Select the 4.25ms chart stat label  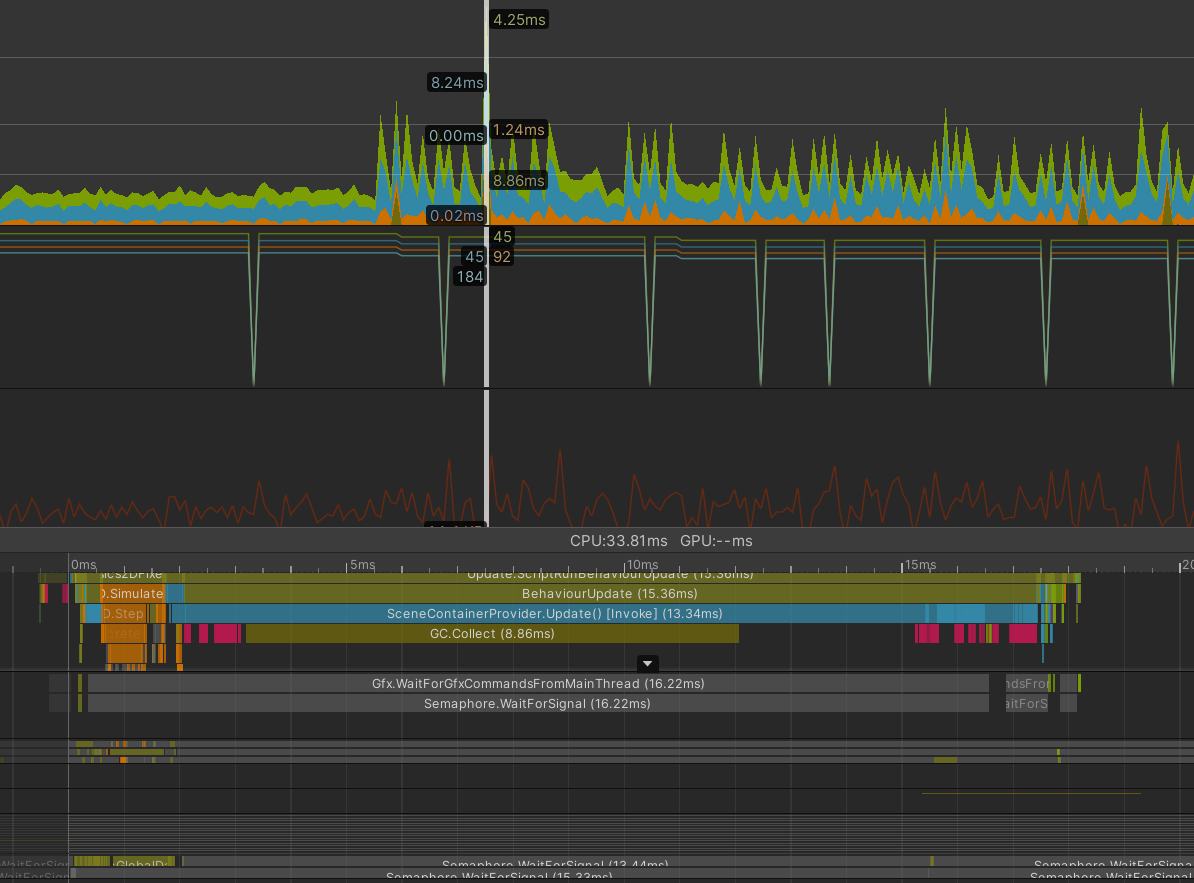coord(518,18)
